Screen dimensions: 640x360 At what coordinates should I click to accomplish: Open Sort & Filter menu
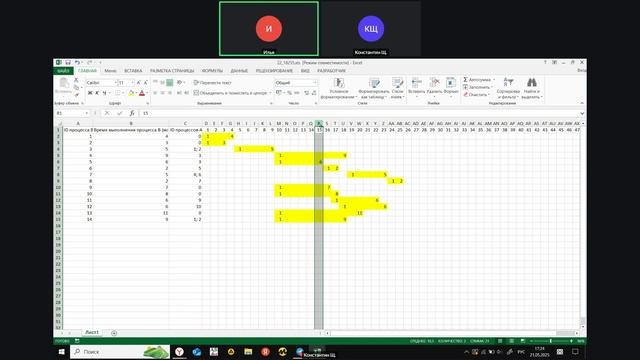click(508, 89)
